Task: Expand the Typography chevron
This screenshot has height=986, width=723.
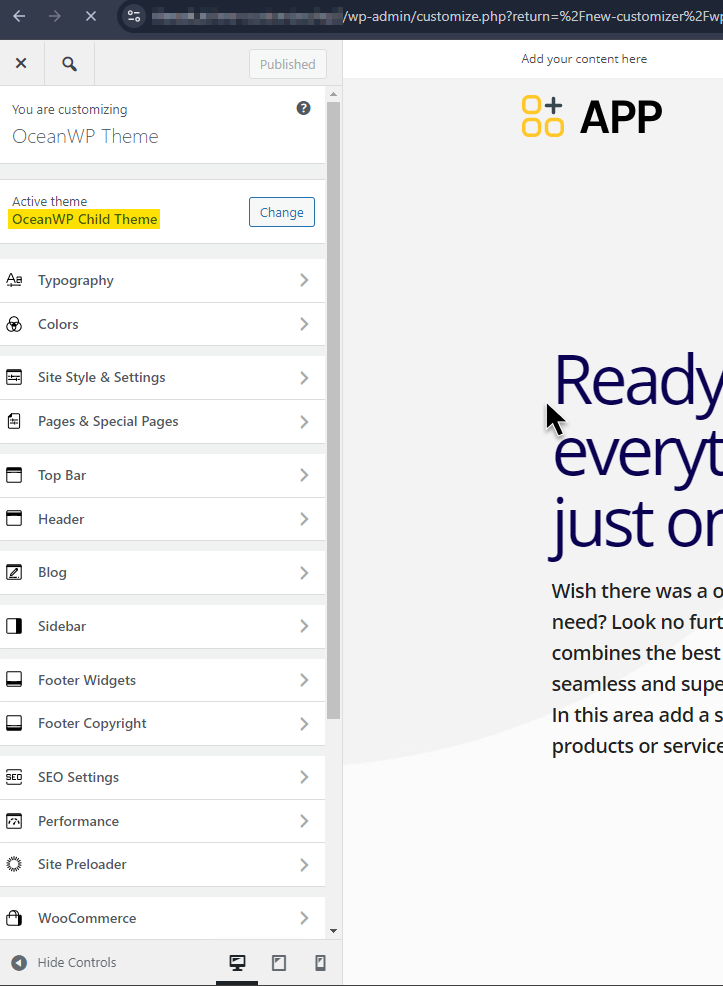Action: click(304, 280)
